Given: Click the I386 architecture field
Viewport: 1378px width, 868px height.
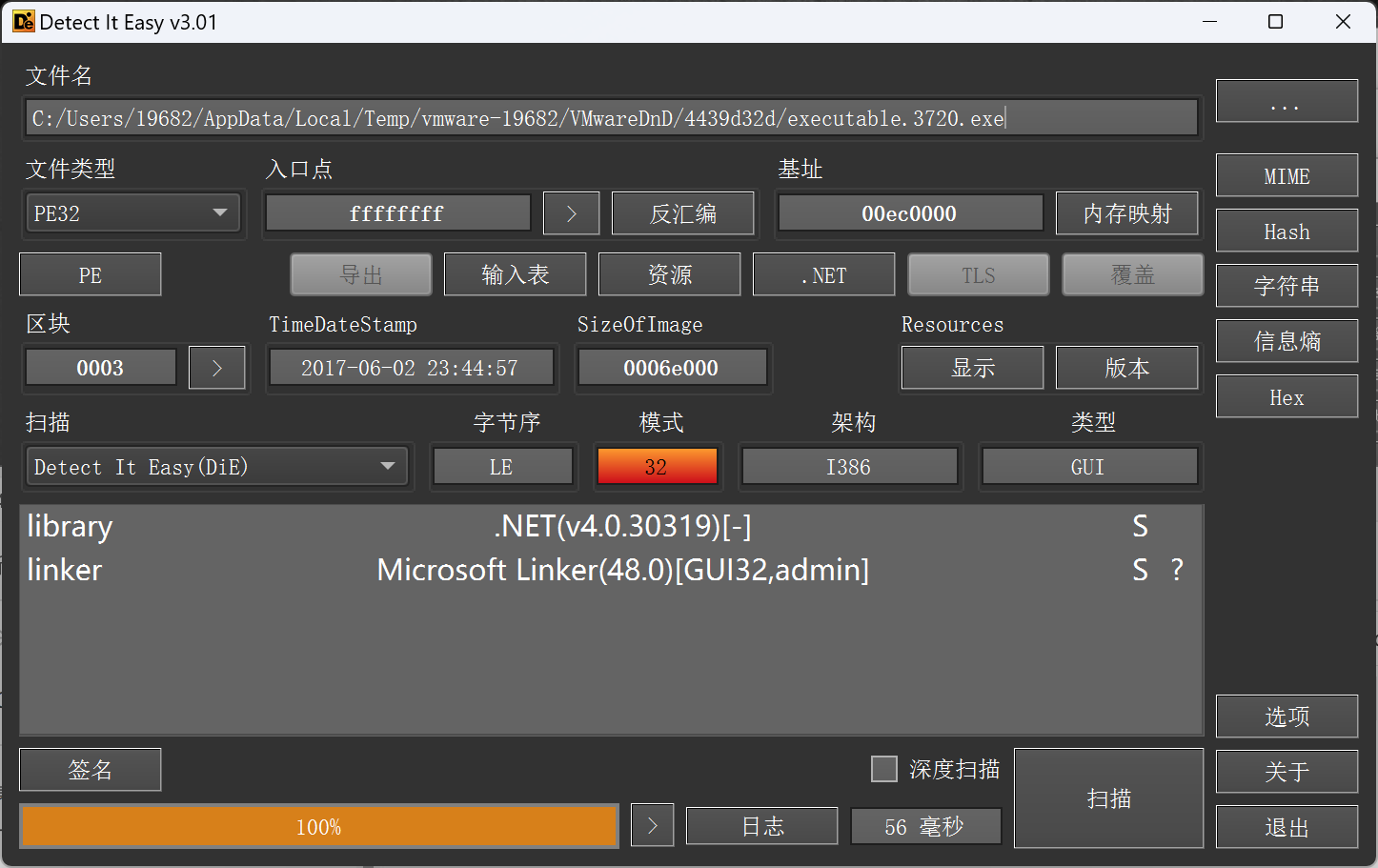Looking at the screenshot, I should (849, 467).
